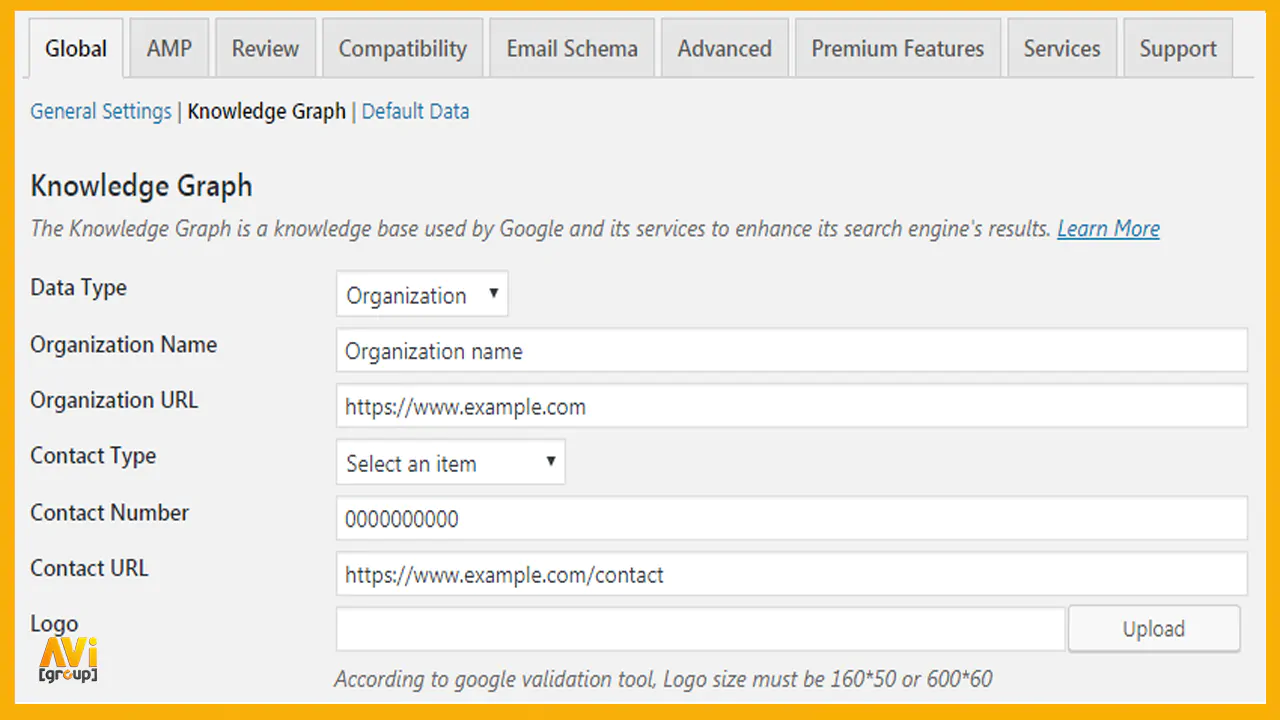1280x720 pixels.
Task: Focus the Organization Name field
Action: tap(791, 351)
